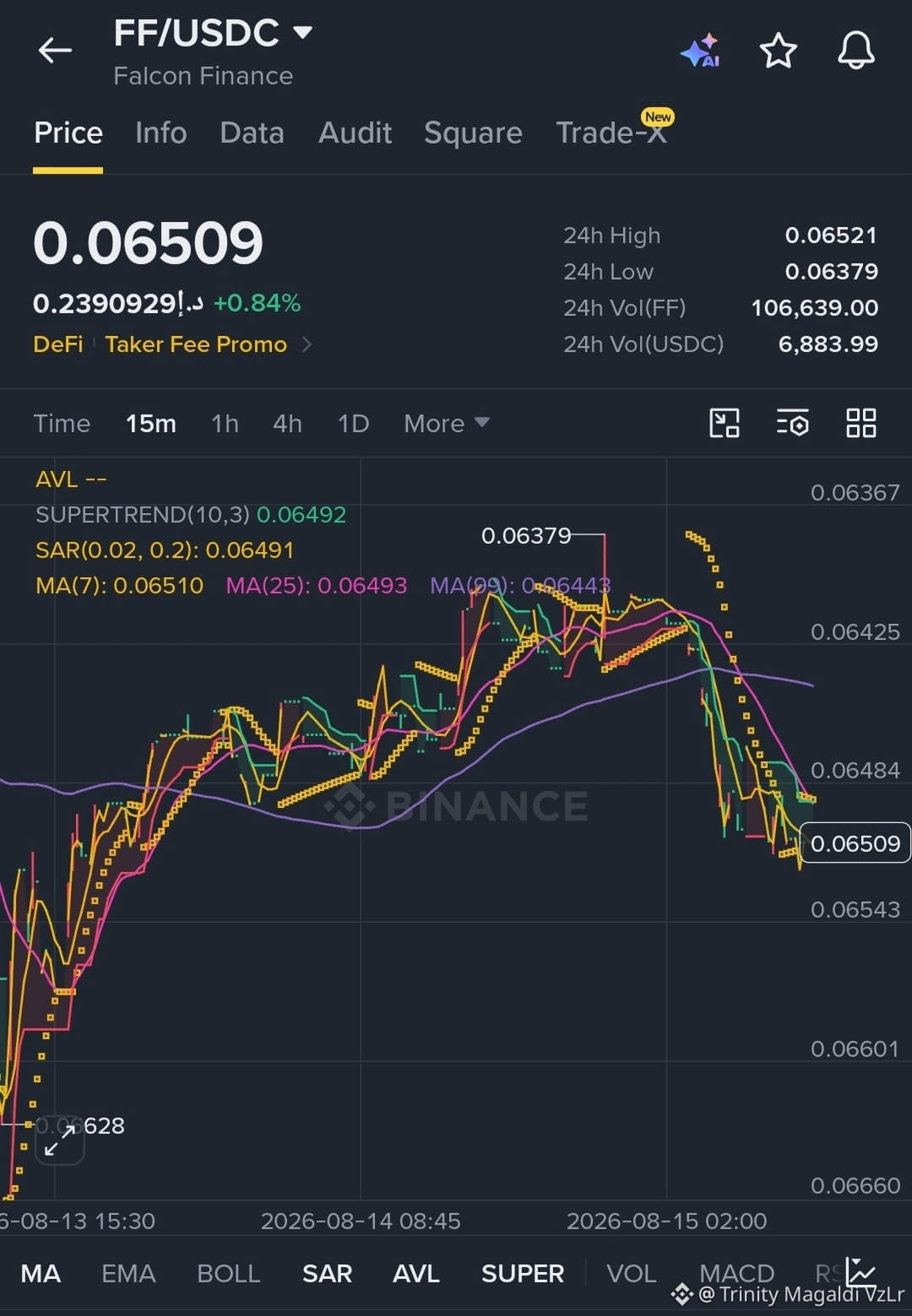Set a price alert with bell icon
This screenshot has width=912, height=1316.
tap(855, 51)
